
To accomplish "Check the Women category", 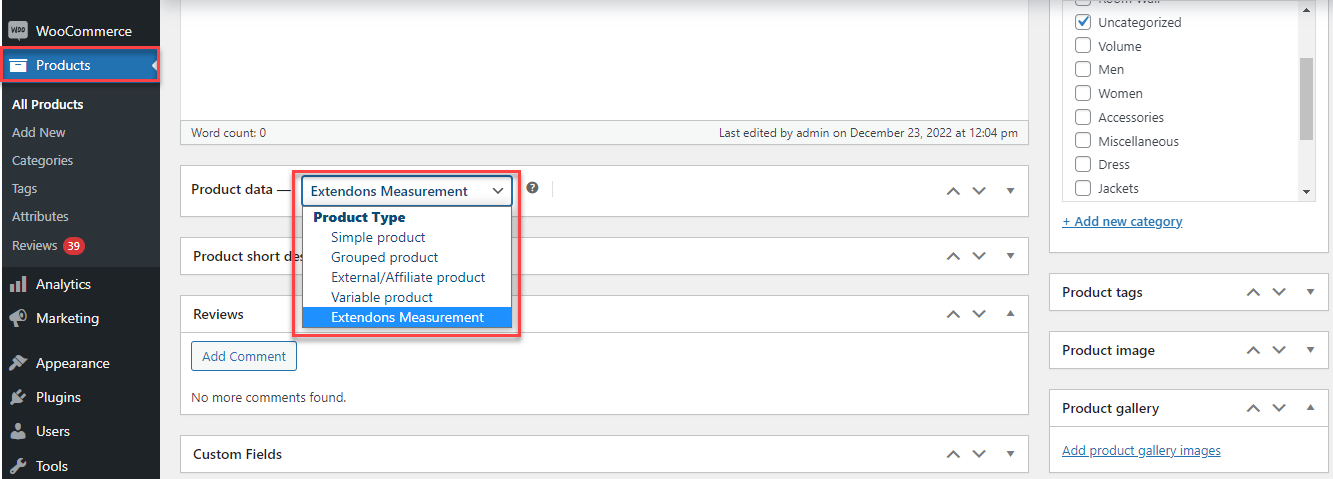I will (x=1082, y=93).
